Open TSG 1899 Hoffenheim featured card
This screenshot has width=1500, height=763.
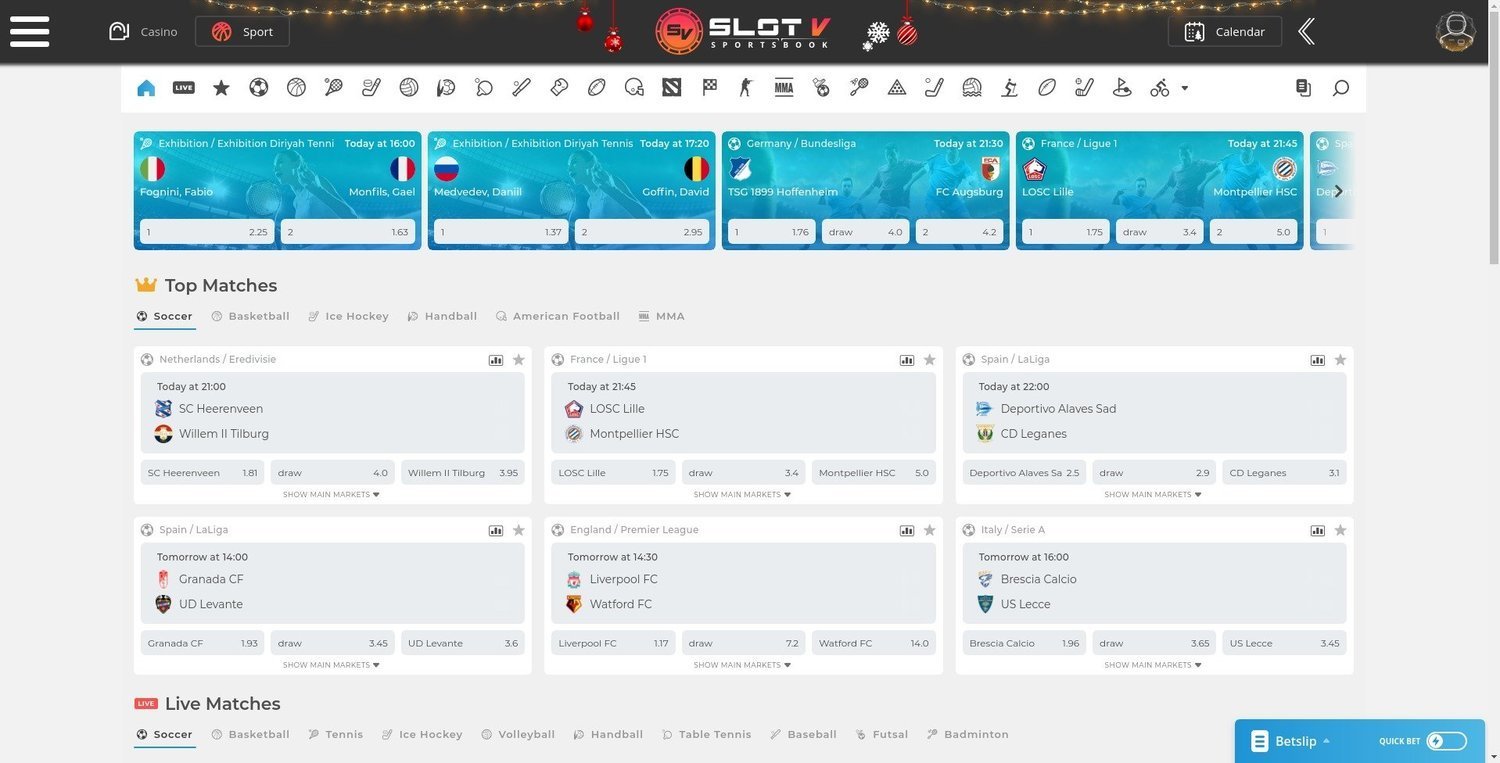[x=866, y=191]
